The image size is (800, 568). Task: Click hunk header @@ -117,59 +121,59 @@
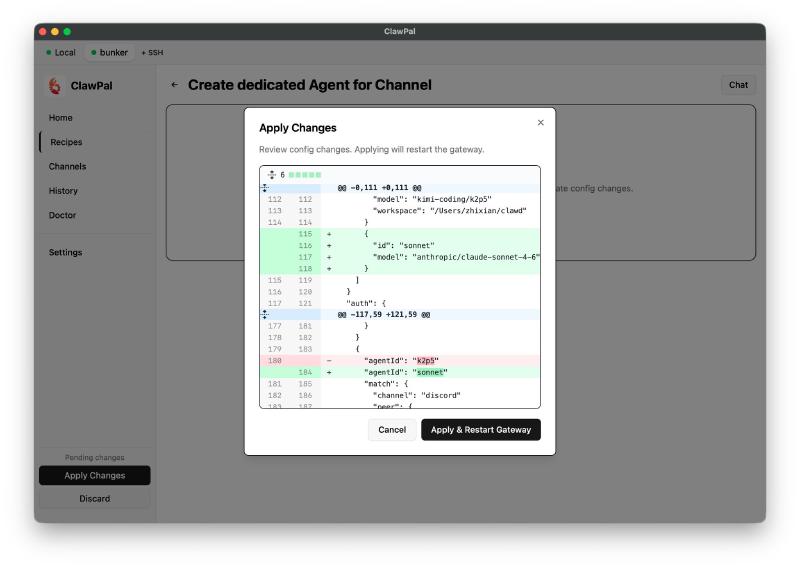coord(384,314)
